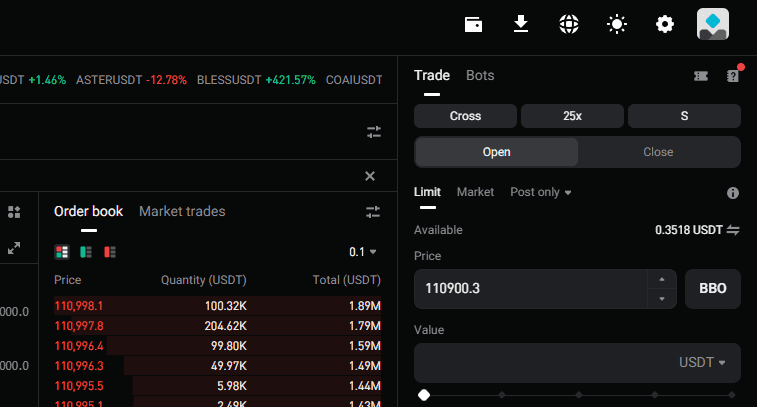757x407 pixels.
Task: Toggle light theme with sun icon
Action: (617, 24)
